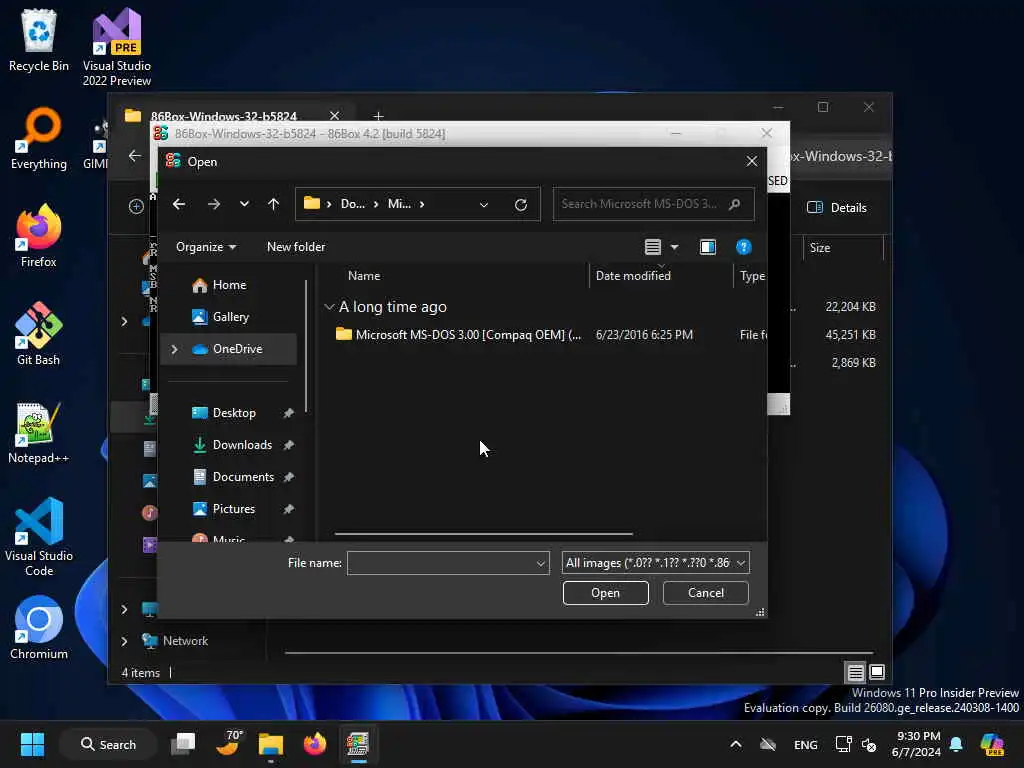Click the 86Box icon in the Open dialog title bar
The height and width of the screenshot is (768, 1024).
click(173, 161)
